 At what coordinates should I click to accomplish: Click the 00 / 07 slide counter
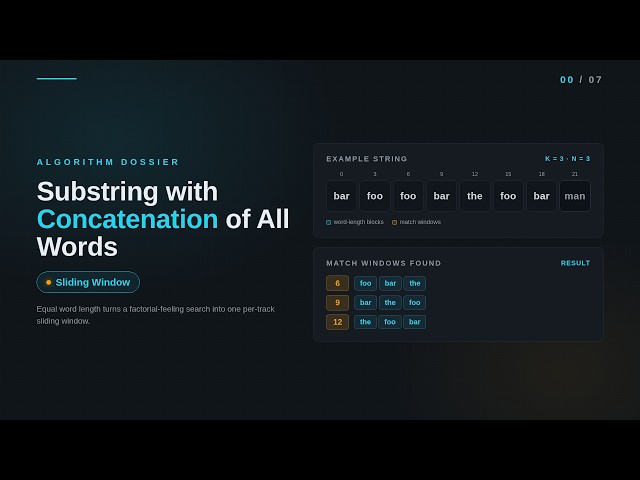tap(581, 80)
